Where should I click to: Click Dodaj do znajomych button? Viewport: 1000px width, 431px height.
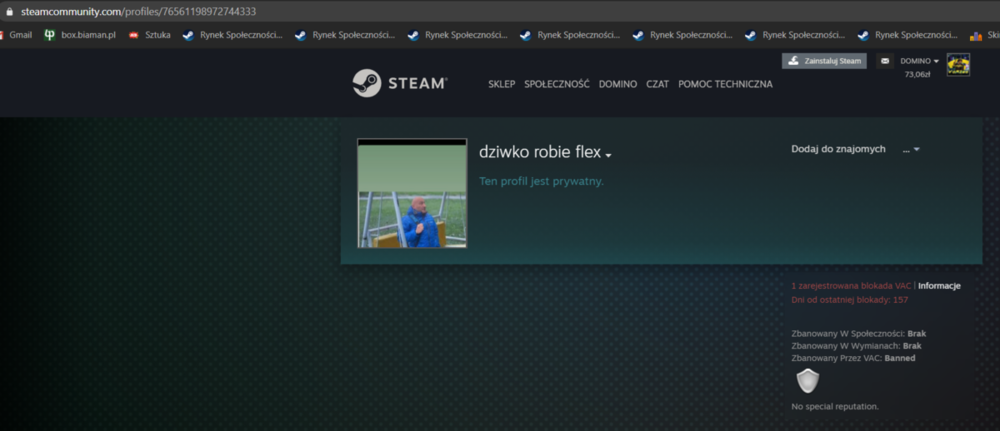[x=838, y=149]
